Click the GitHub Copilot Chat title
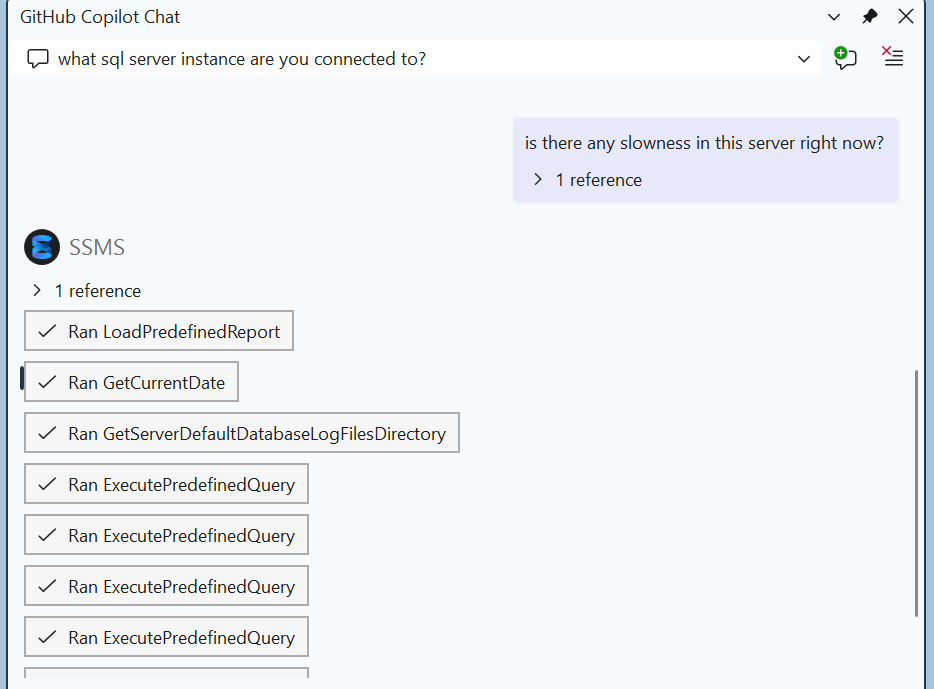This screenshot has width=934, height=689. tap(99, 17)
